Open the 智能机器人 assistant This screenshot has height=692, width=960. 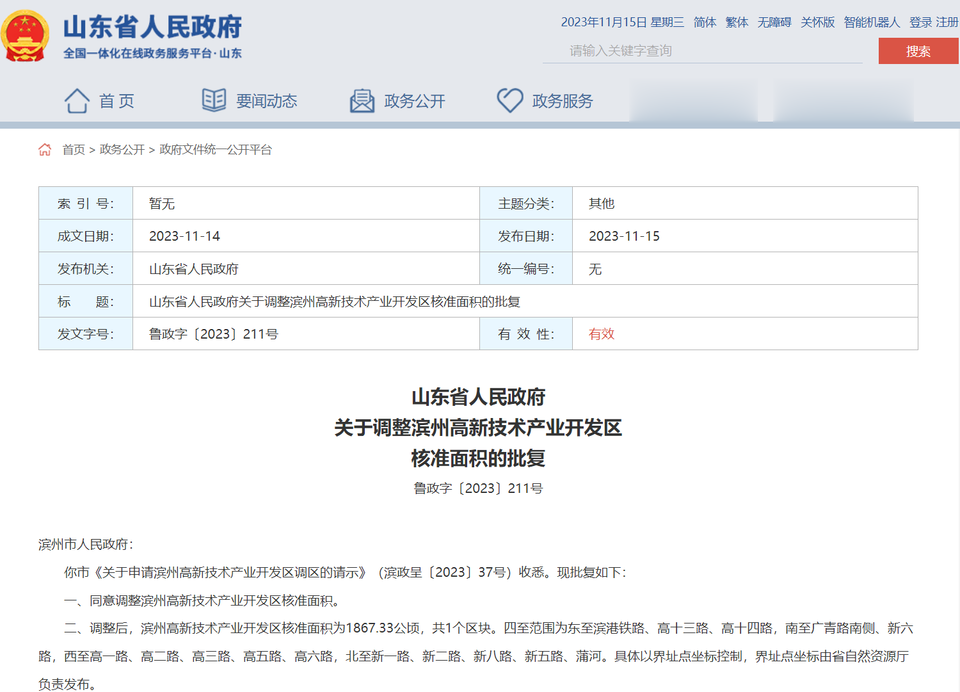(872, 22)
